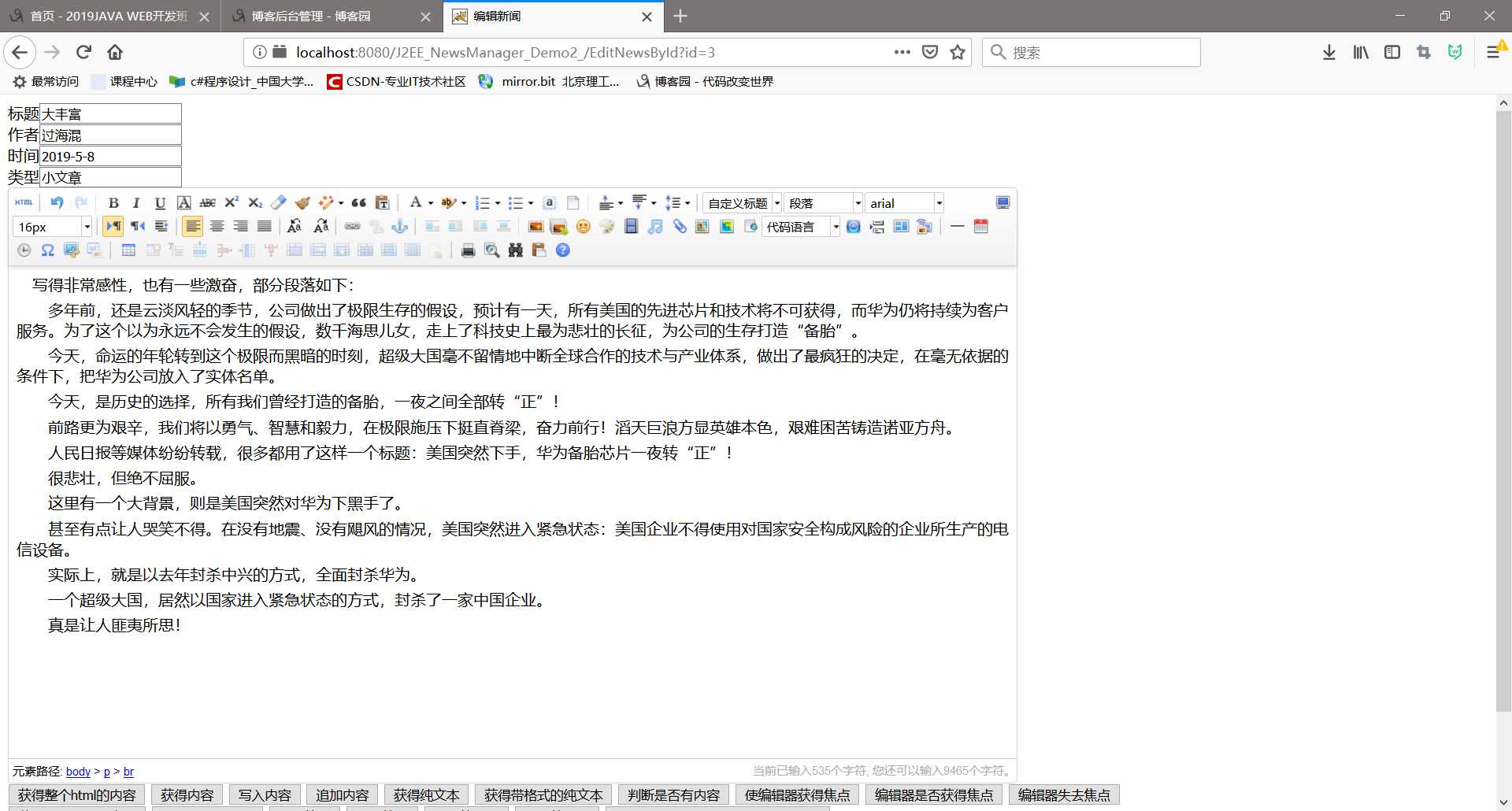Click the 判断是否有内容 button
The width and height of the screenshot is (1512, 811).
tap(673, 795)
